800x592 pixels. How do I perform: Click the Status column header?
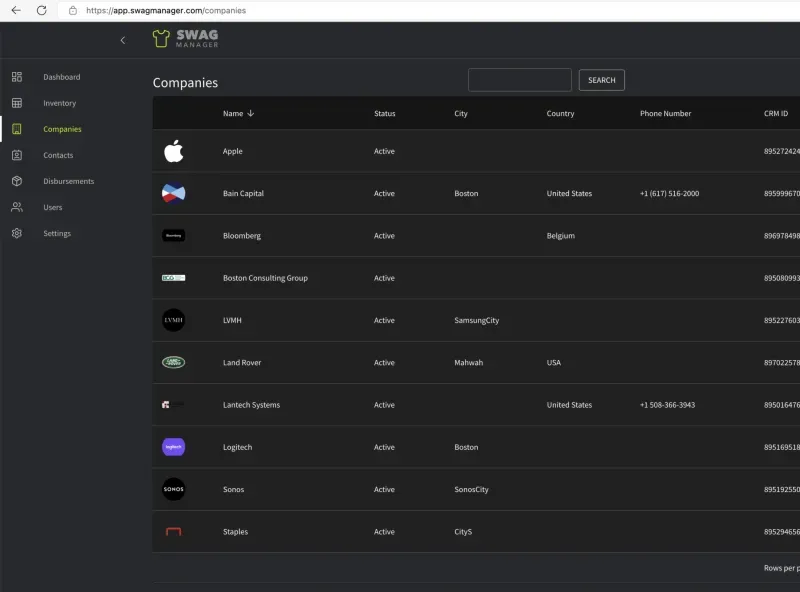pos(384,113)
